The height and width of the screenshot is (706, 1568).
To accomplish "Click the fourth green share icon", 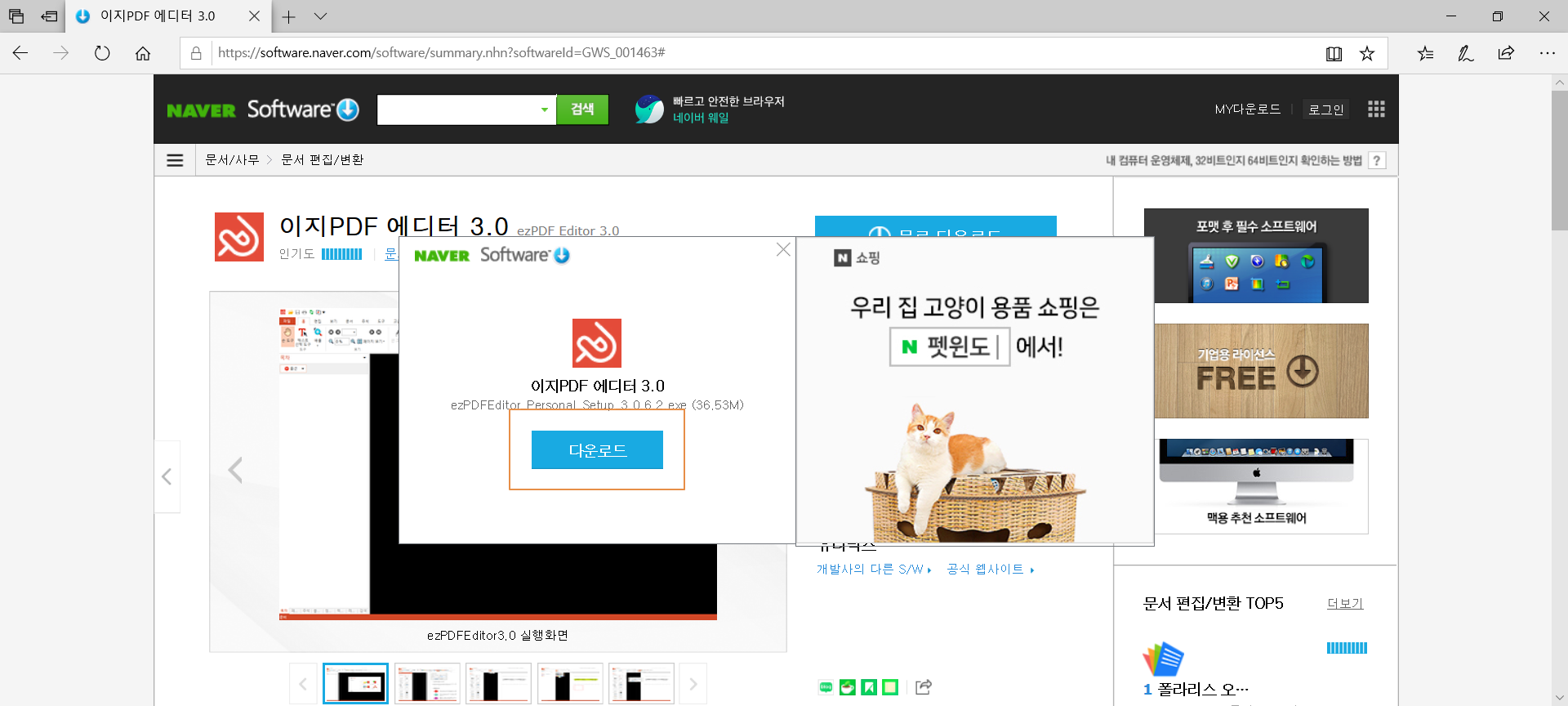I will pos(890,687).
